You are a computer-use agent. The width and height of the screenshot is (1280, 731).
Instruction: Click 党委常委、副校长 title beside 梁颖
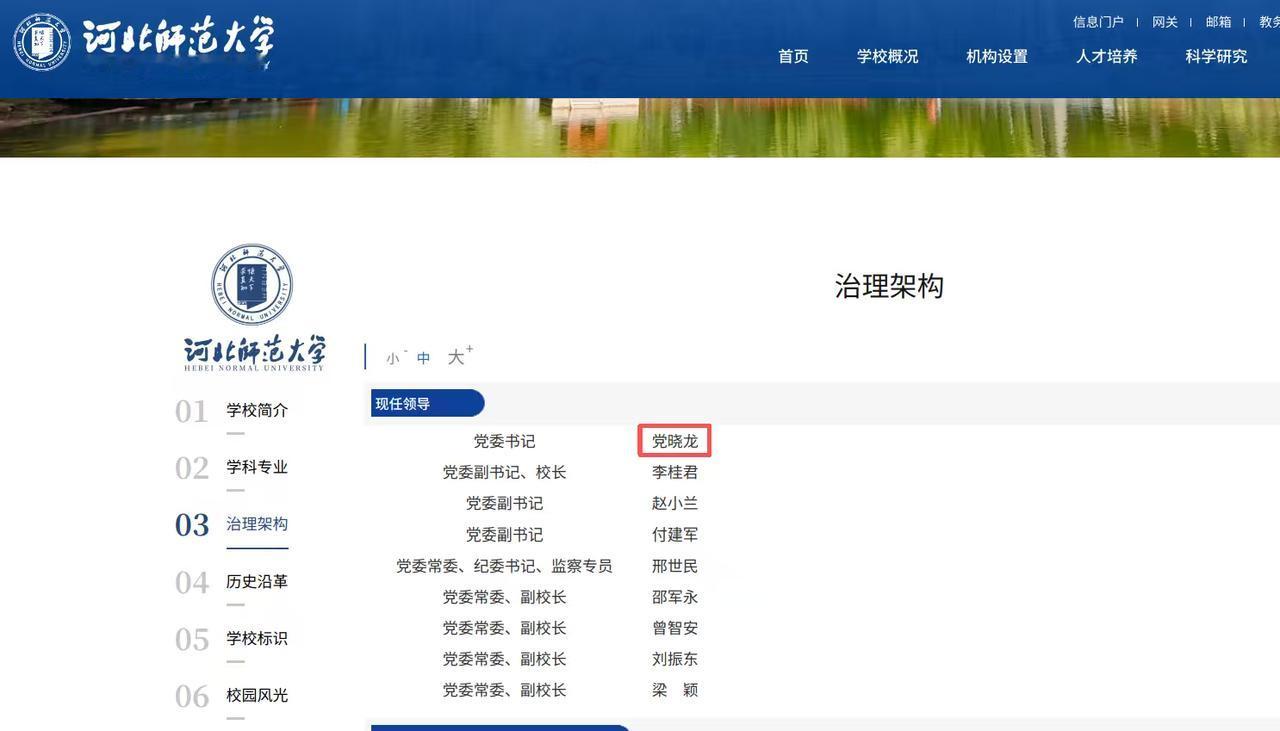pos(504,690)
